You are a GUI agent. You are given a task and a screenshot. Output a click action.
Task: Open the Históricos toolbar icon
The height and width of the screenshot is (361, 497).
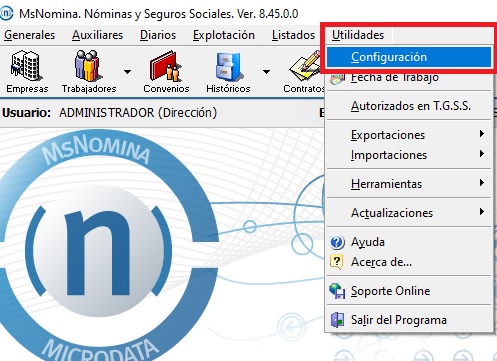pyautogui.click(x=228, y=72)
